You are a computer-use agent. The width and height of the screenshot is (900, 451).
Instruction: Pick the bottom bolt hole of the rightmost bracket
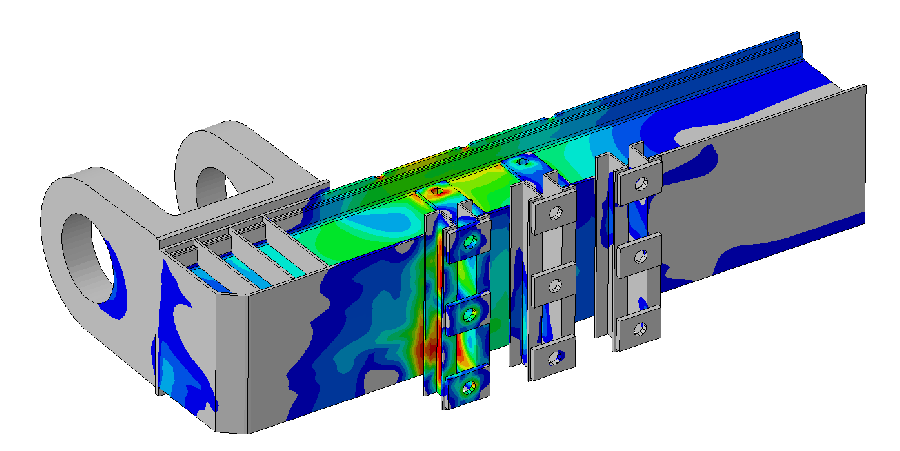click(x=638, y=327)
